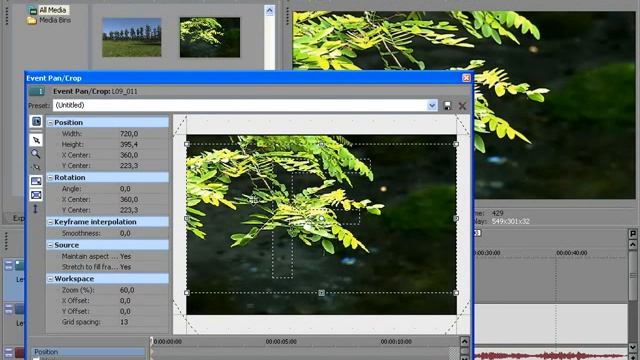Toggle Size About Center icon
640x360 pixels.
36,195
